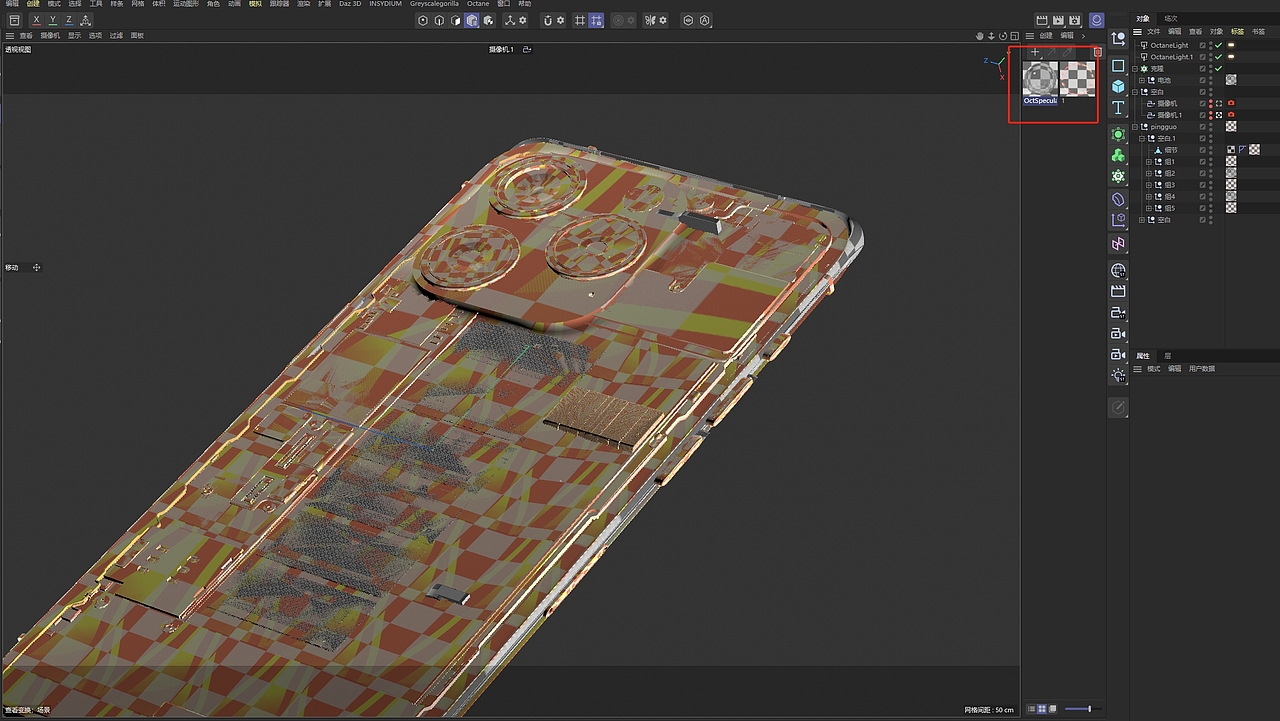
Task: Collapse the 空白.1 object tree
Action: pos(1142,138)
